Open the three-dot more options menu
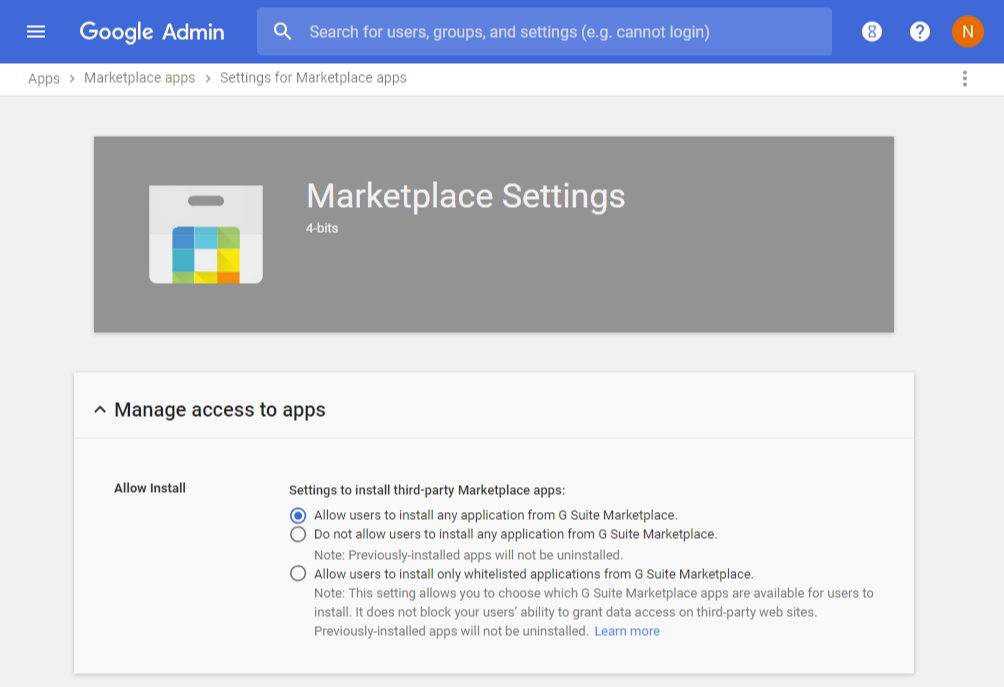 coord(964,79)
